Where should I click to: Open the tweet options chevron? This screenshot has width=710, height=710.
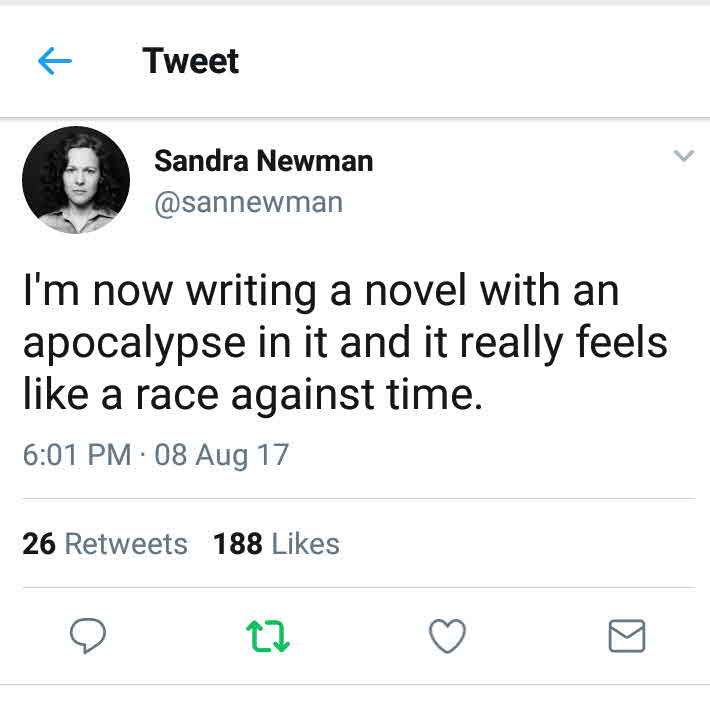pyautogui.click(x=683, y=156)
